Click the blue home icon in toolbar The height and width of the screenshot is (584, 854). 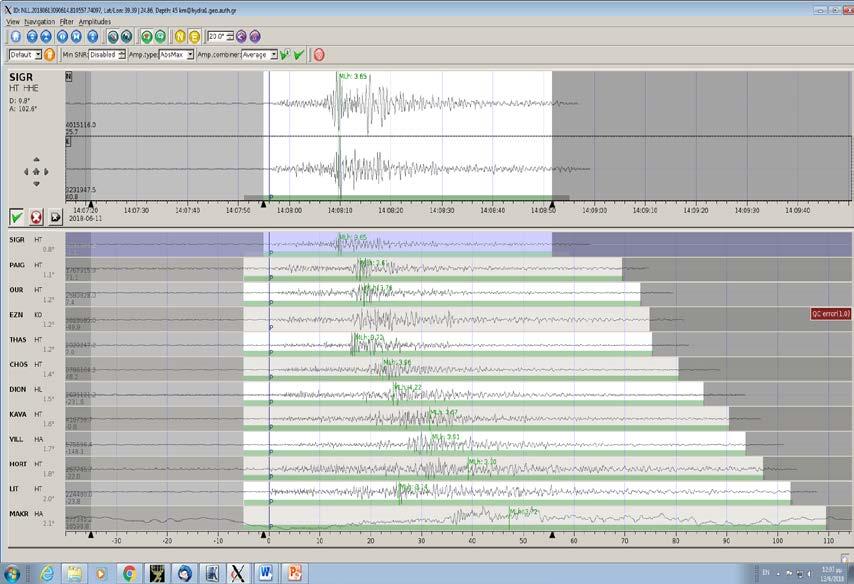pos(16,36)
